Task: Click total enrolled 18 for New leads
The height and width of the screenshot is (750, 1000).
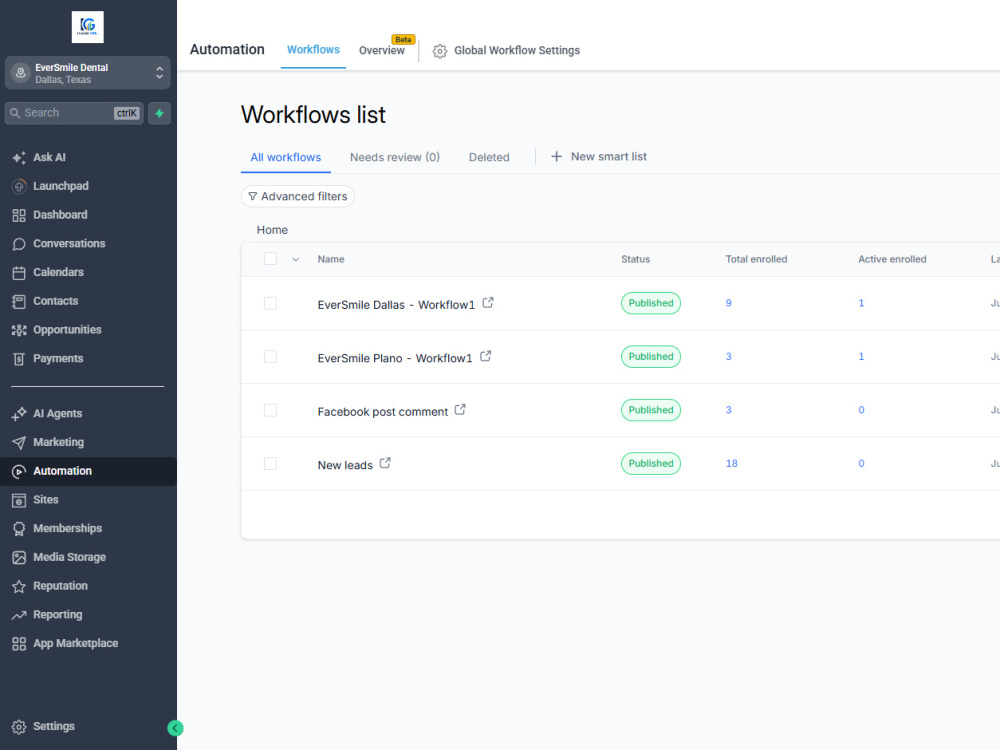Action: (x=732, y=464)
